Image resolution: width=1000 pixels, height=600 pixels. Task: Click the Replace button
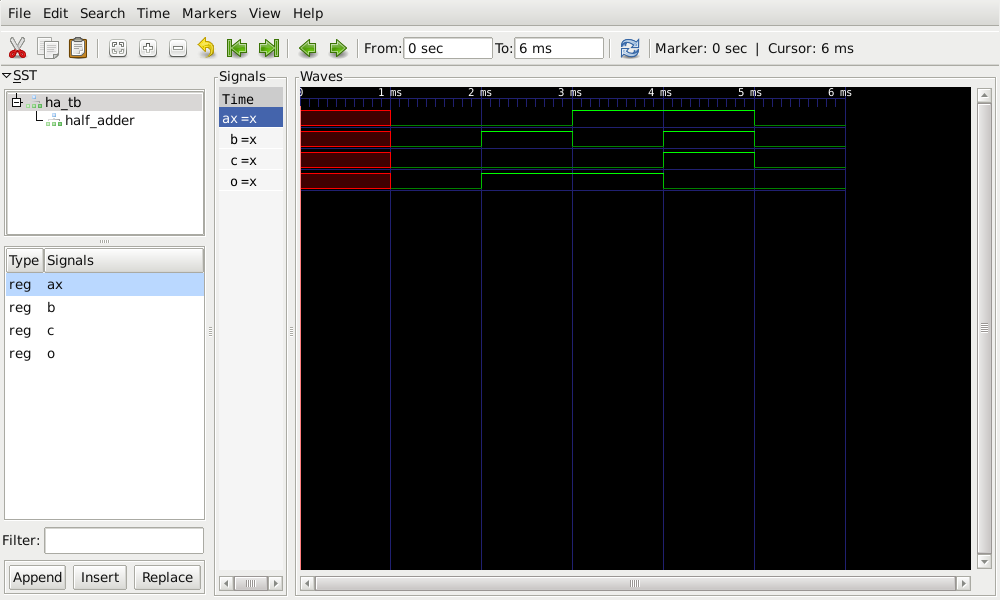[x=167, y=577]
